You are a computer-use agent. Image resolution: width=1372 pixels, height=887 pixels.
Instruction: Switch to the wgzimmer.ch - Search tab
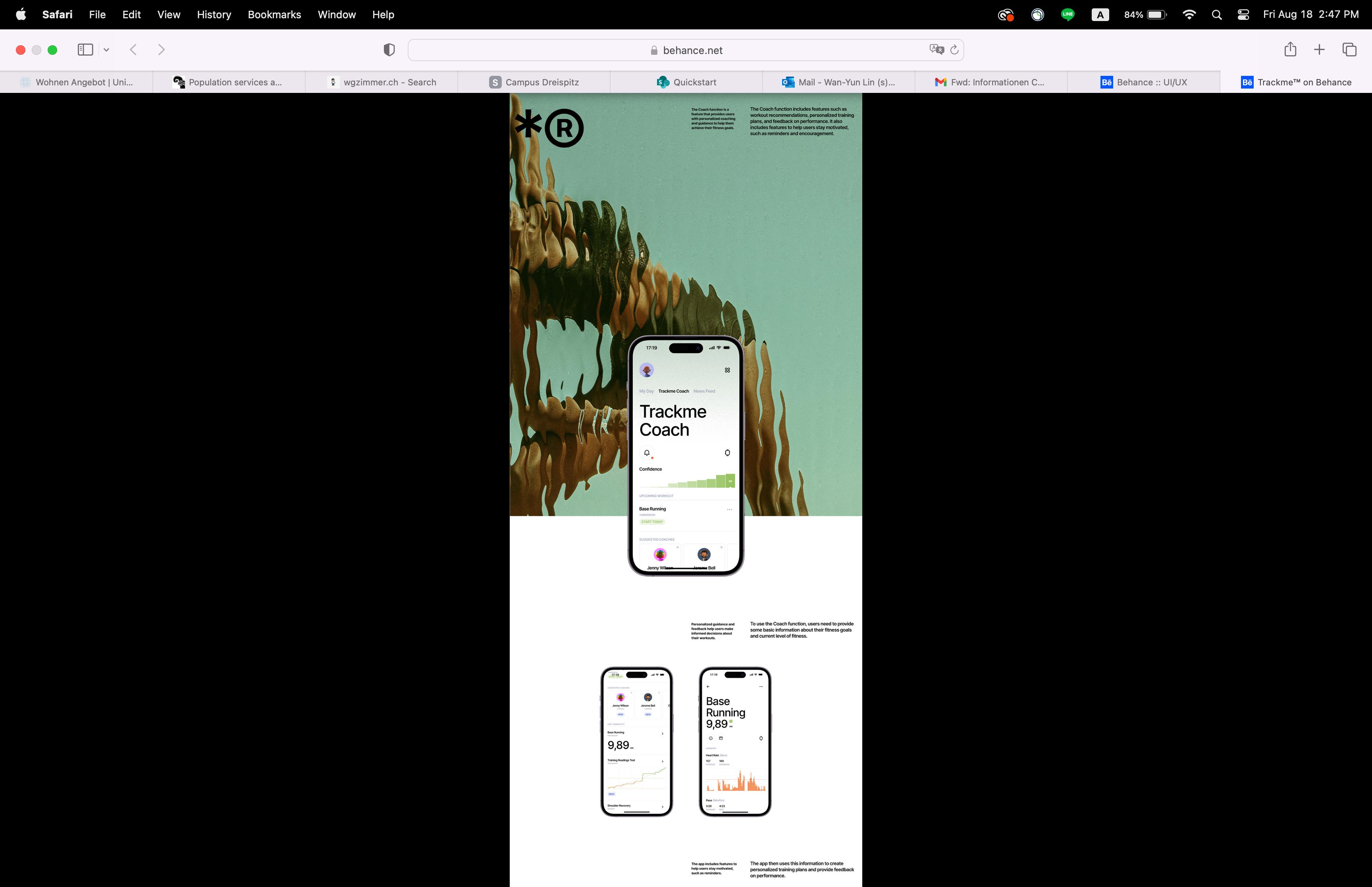[382, 82]
